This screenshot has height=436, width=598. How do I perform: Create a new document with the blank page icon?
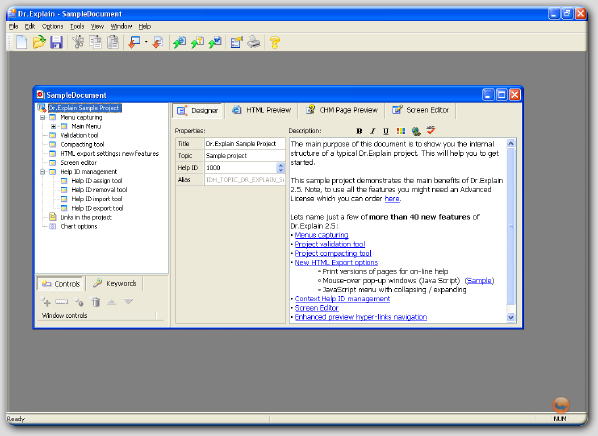pos(21,42)
